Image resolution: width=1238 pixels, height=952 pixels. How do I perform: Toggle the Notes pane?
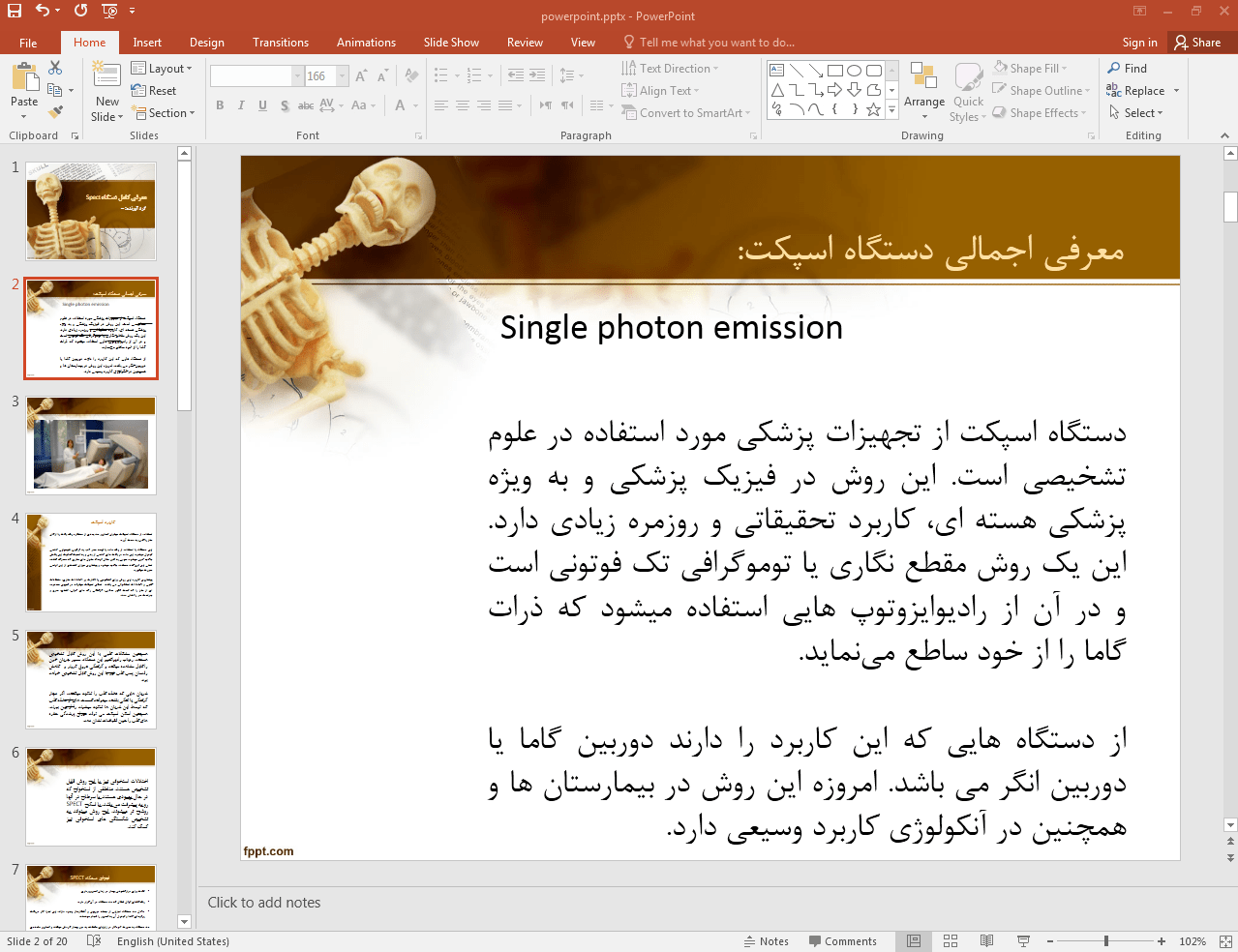point(767,941)
